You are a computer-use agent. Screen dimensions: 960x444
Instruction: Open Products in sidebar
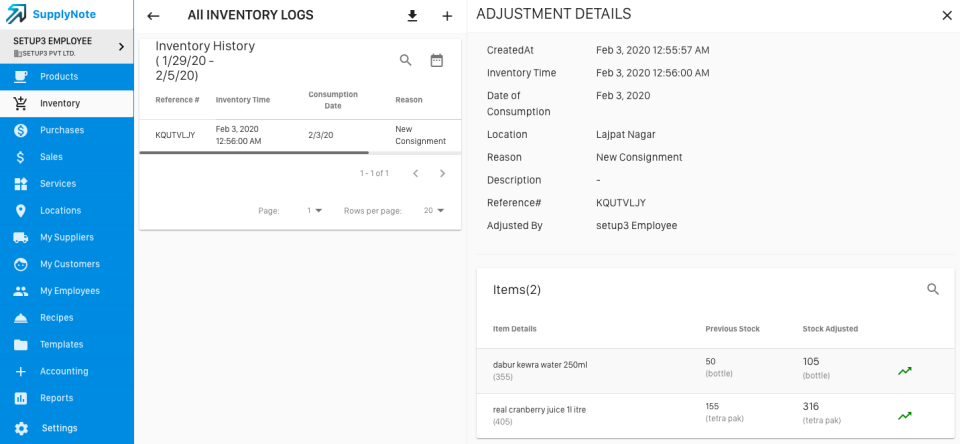point(67,77)
